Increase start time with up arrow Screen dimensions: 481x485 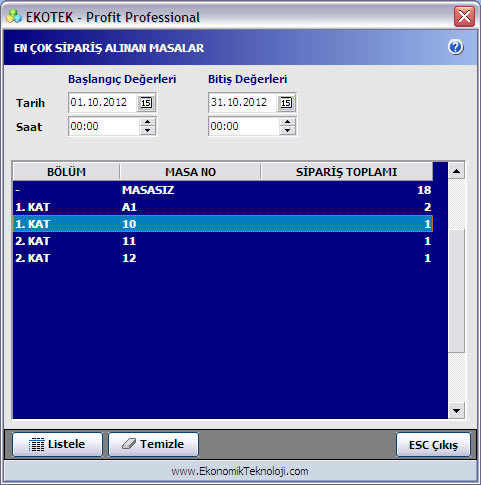click(147, 122)
